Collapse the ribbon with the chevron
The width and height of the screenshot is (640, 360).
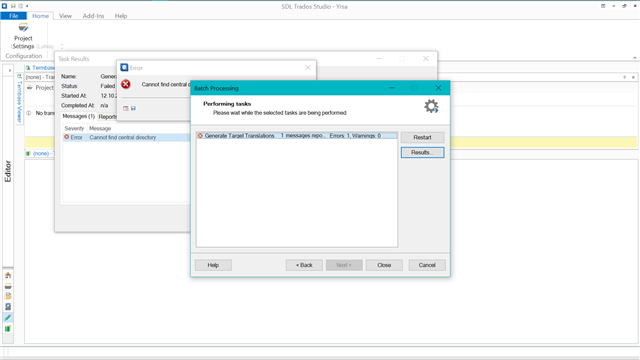click(635, 58)
